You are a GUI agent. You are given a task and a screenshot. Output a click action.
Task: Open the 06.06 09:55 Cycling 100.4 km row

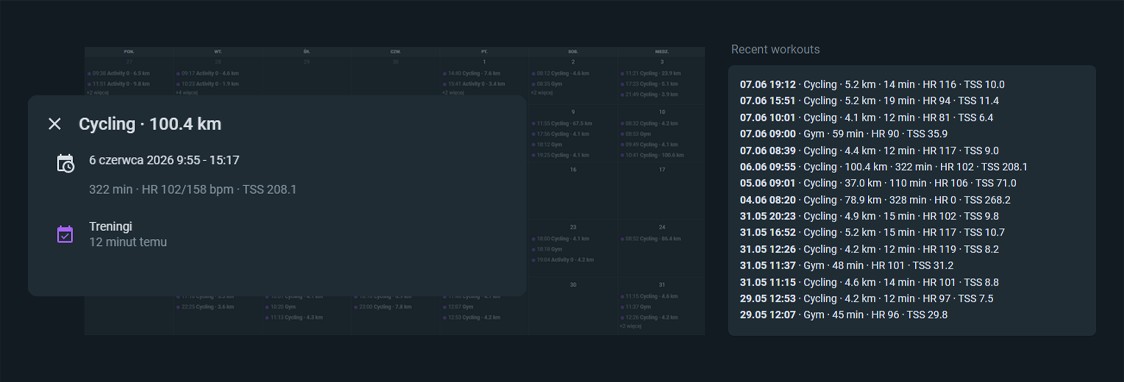883,167
